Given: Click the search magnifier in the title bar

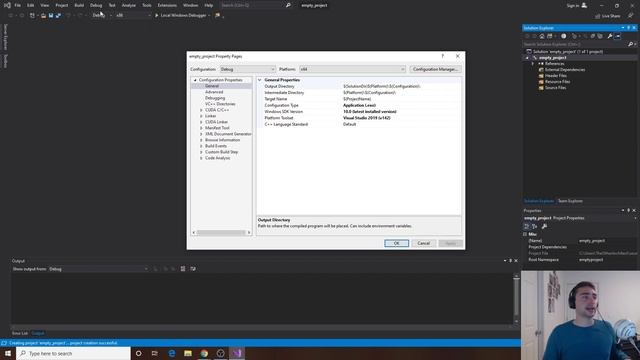Looking at the screenshot, I should point(288,5).
